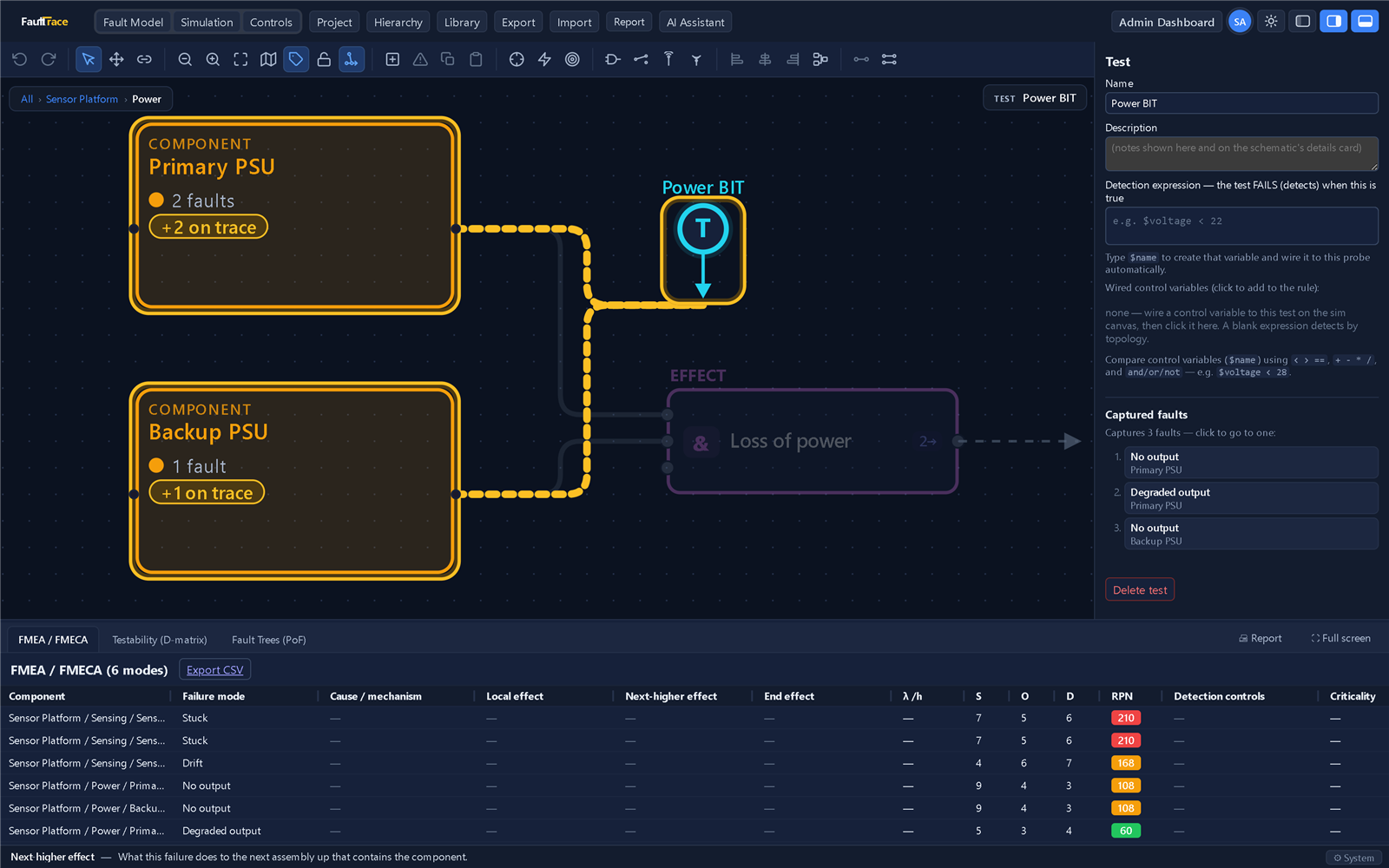
Task: Zoom in on the canvas
Action: point(213,59)
